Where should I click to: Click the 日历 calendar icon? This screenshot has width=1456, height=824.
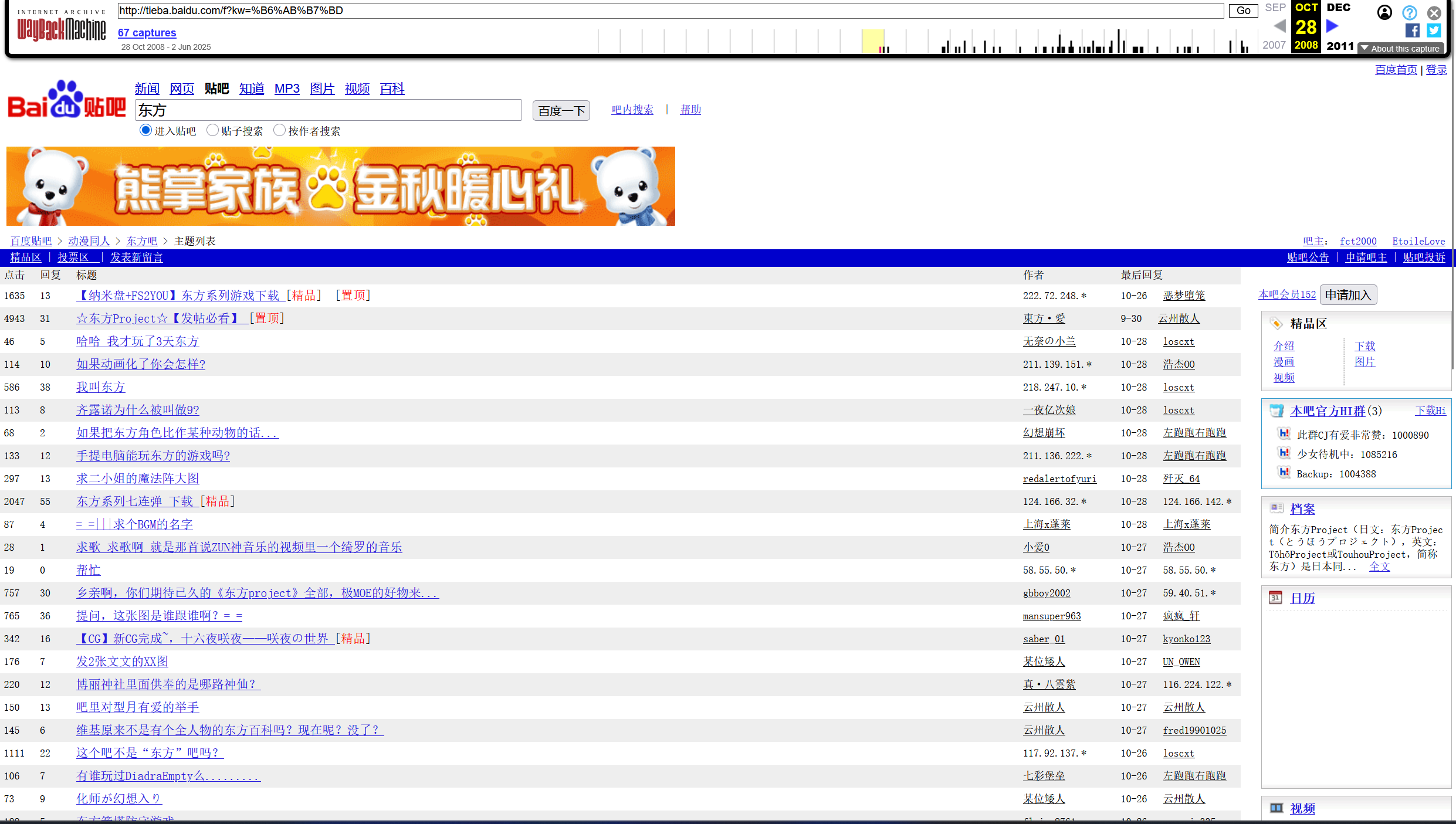1276,598
